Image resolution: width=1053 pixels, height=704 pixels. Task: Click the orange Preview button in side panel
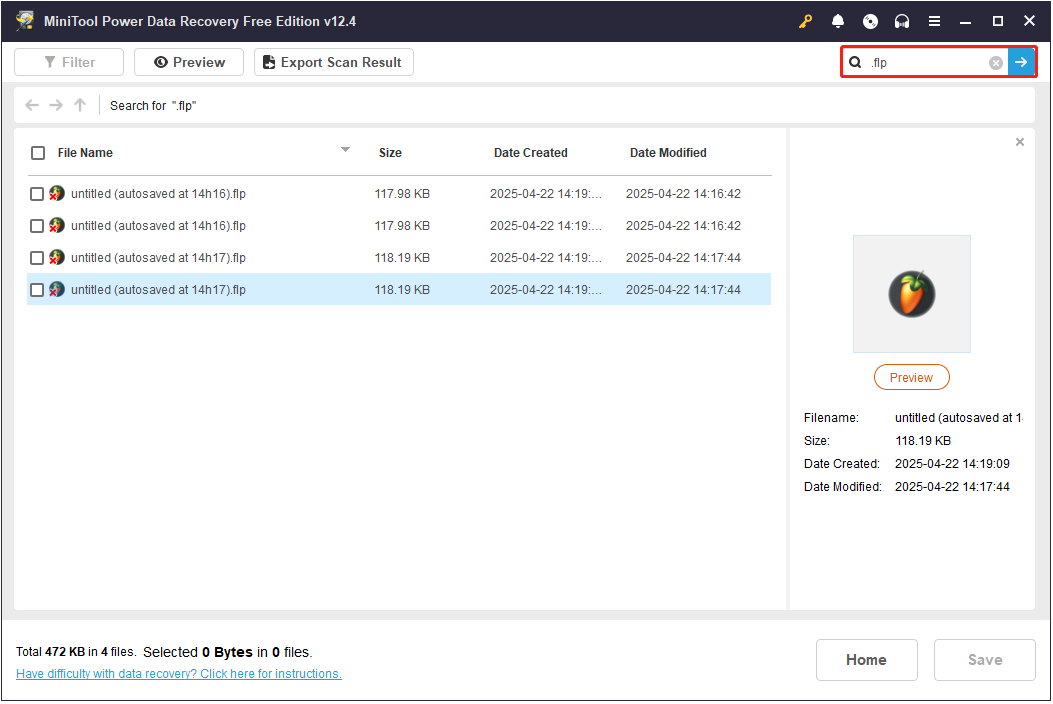pyautogui.click(x=911, y=378)
